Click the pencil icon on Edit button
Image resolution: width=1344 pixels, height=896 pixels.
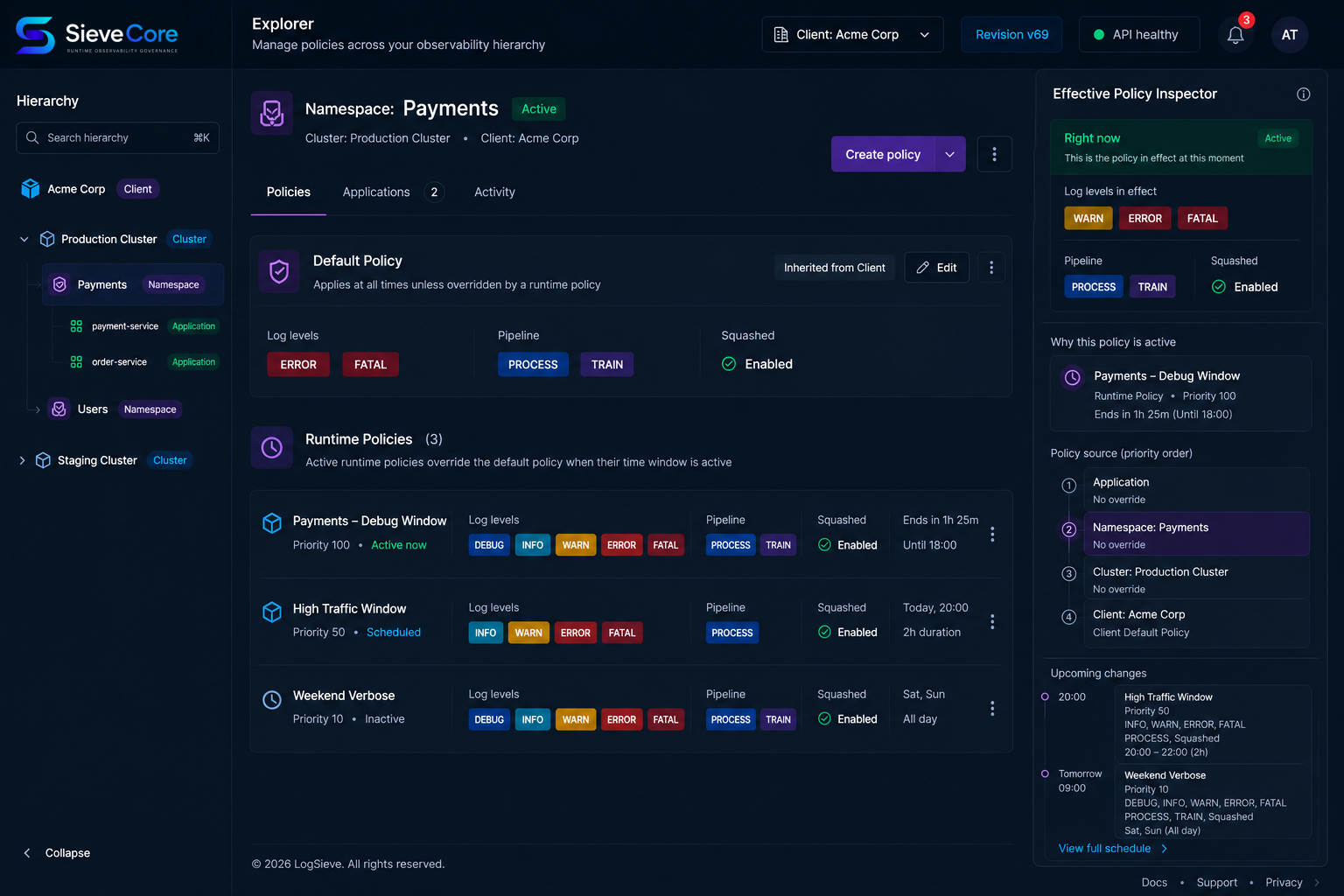click(922, 268)
